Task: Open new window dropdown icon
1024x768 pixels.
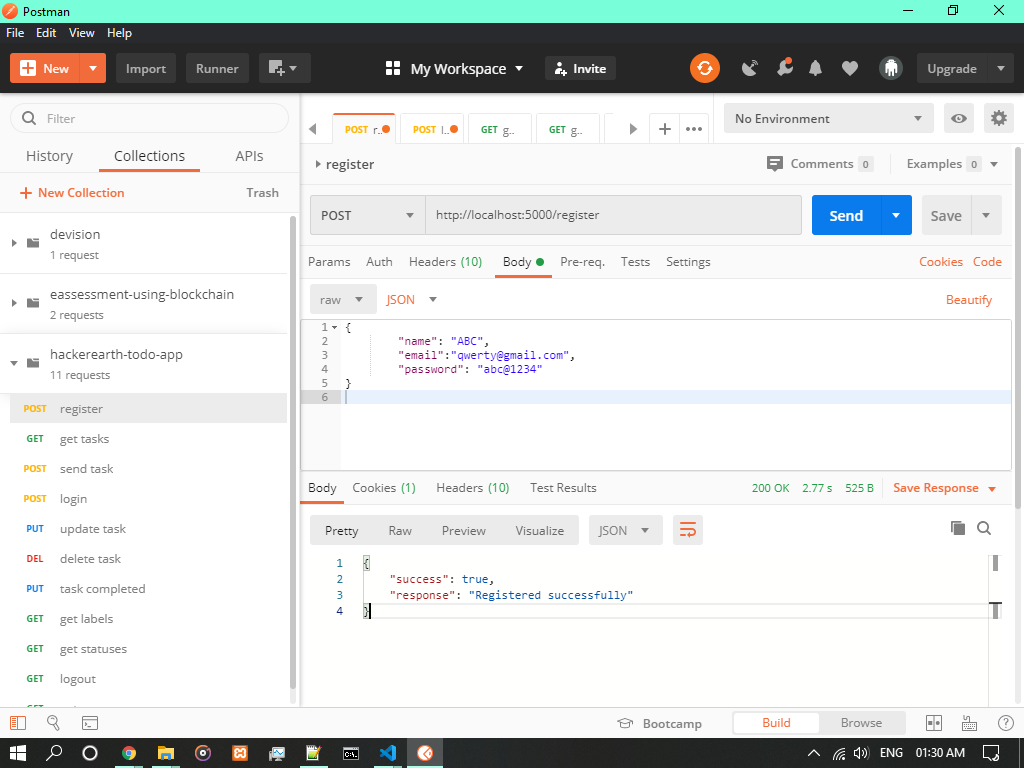Action: tap(284, 69)
